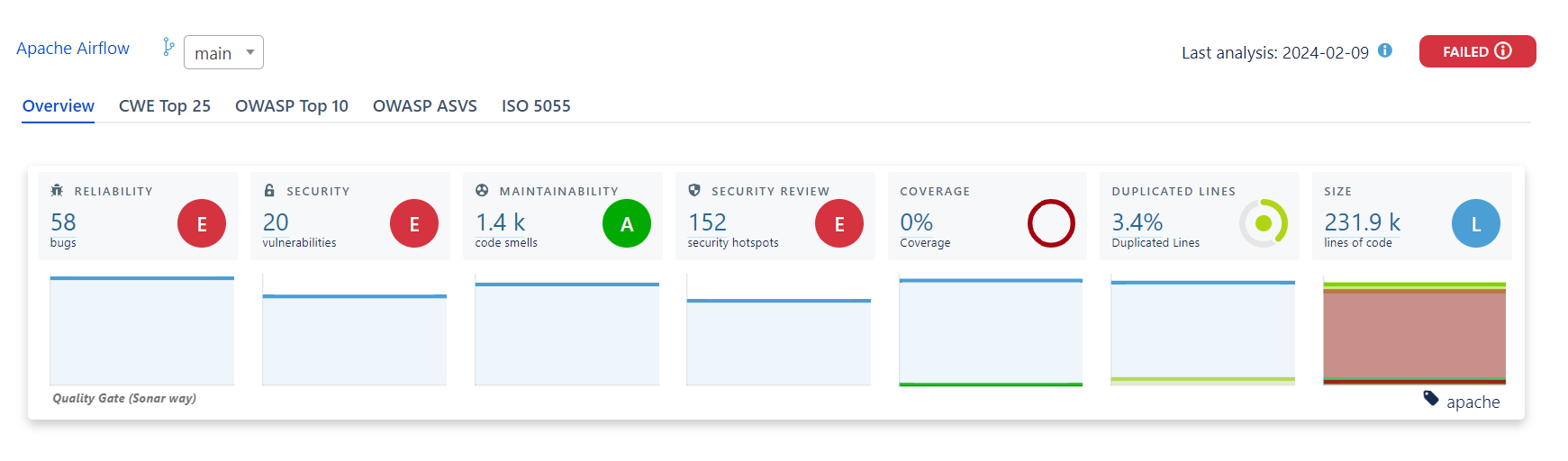Click the Reliability bug icon
Viewport: 1568px width, 461px height.
point(57,190)
